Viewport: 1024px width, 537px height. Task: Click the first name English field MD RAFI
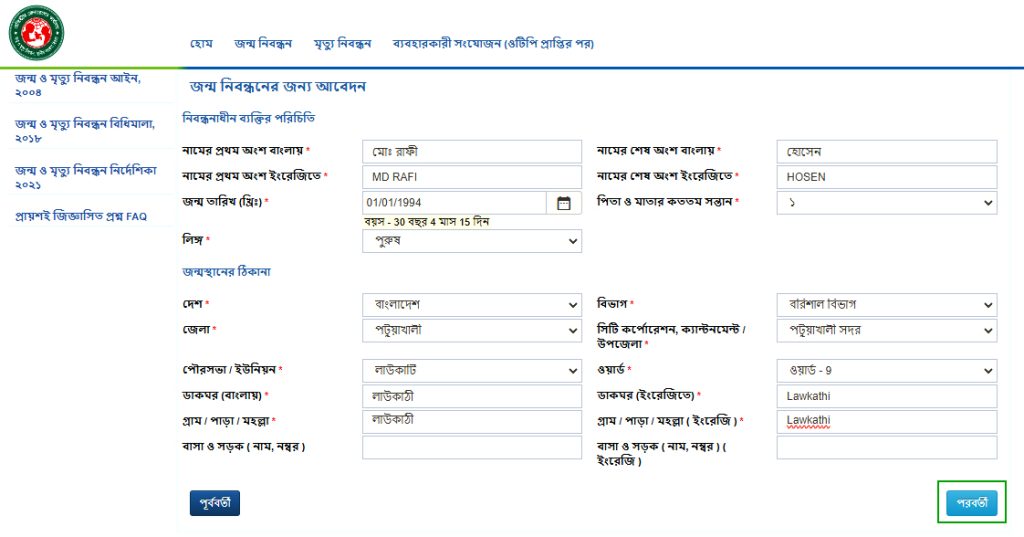pyautogui.click(x=472, y=177)
